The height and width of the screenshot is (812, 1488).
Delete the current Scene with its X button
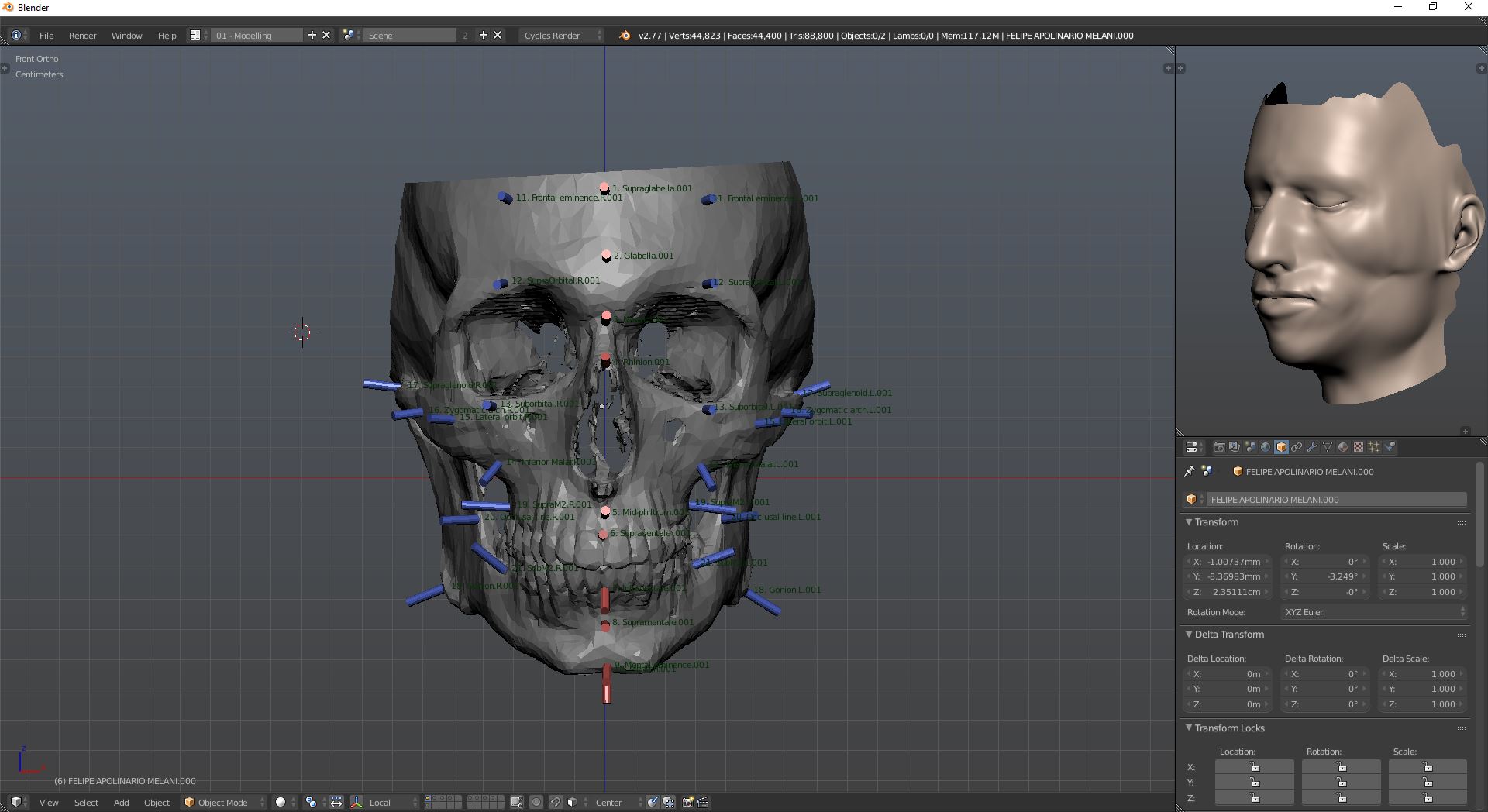[x=498, y=36]
